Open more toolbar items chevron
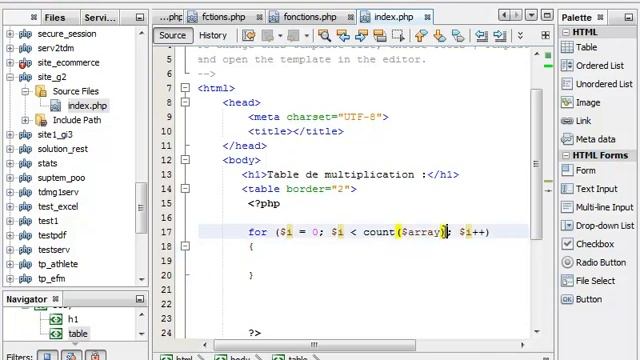 click(520, 36)
